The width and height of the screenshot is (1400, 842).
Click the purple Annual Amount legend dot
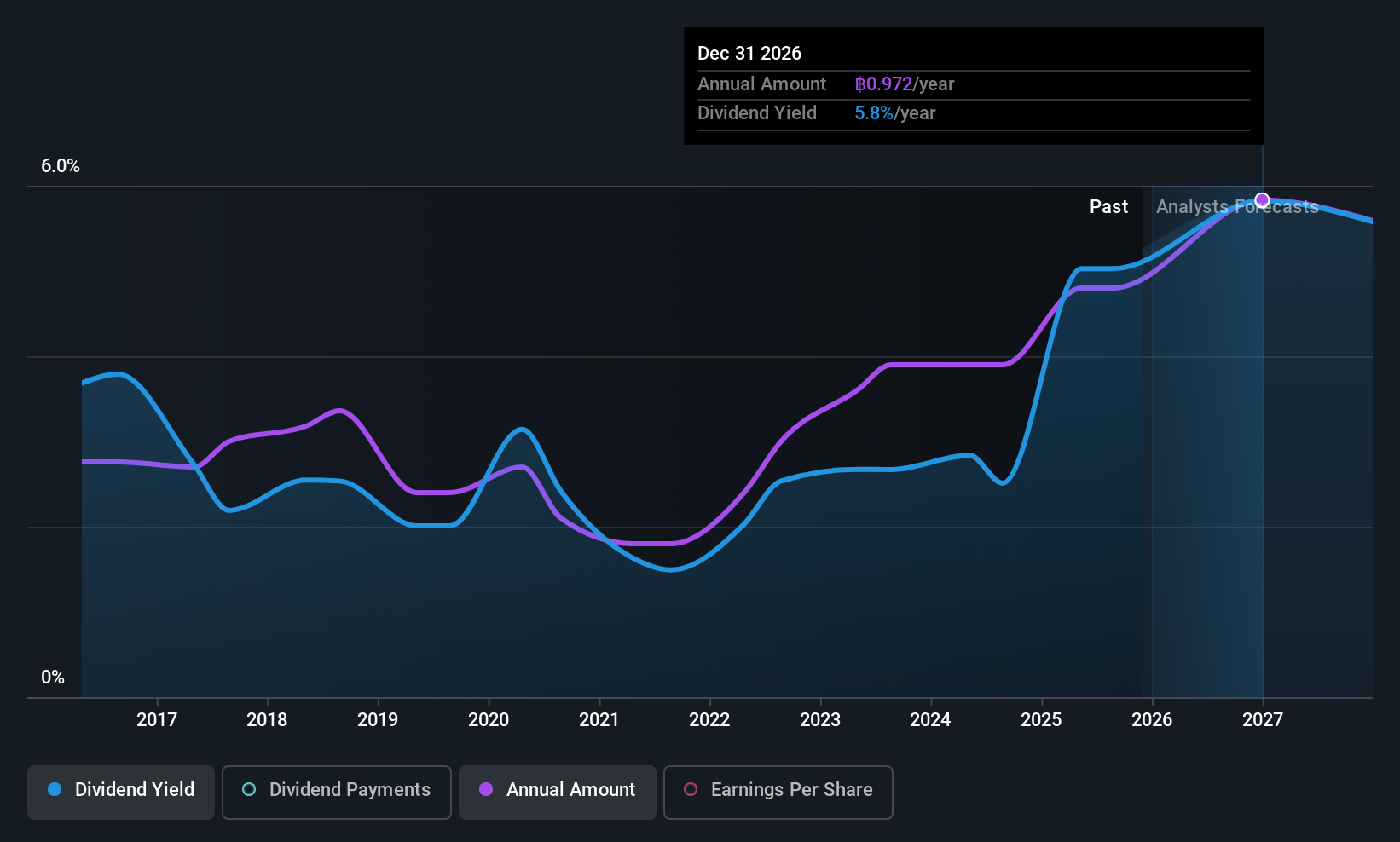[x=485, y=790]
